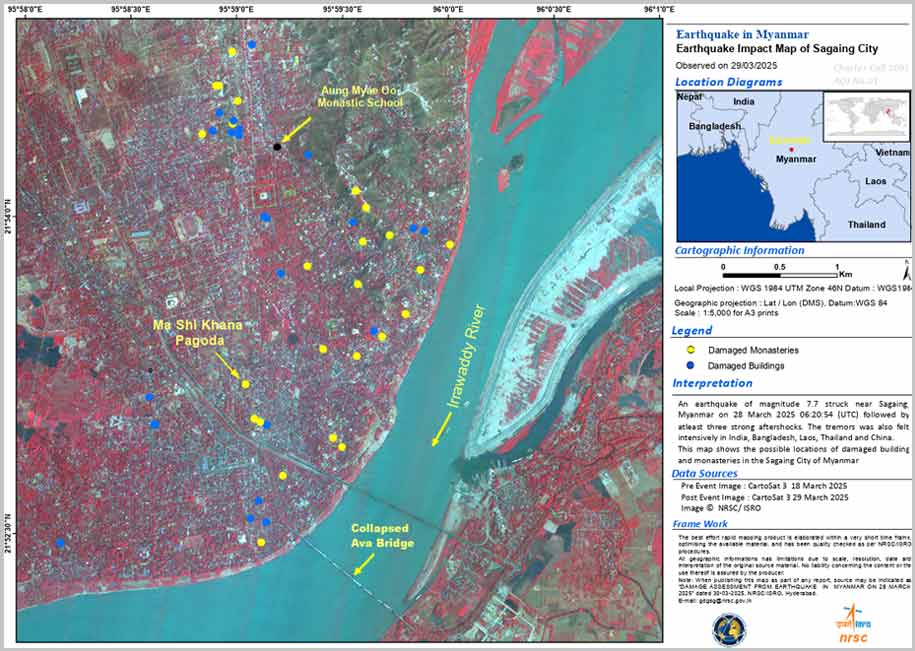915x651 pixels.
Task: Select the blue Damaged Buildings legend symbol
Action: [x=689, y=366]
